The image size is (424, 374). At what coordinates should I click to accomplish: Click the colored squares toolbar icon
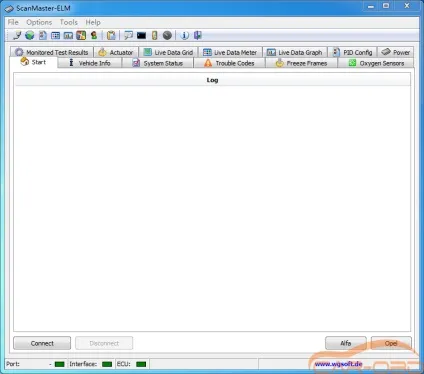81,35
